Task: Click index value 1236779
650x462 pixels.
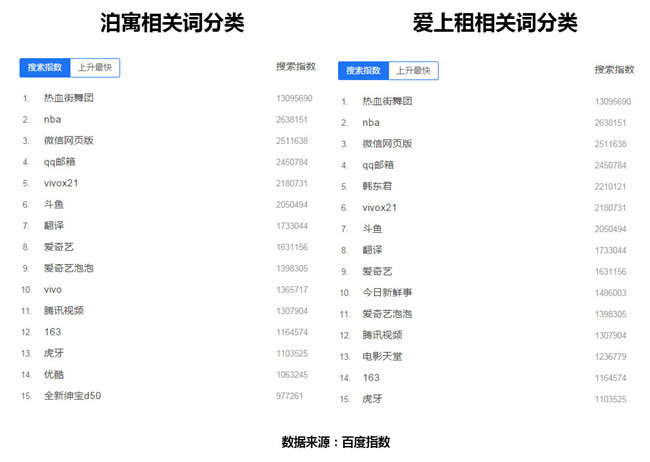Action: [610, 357]
